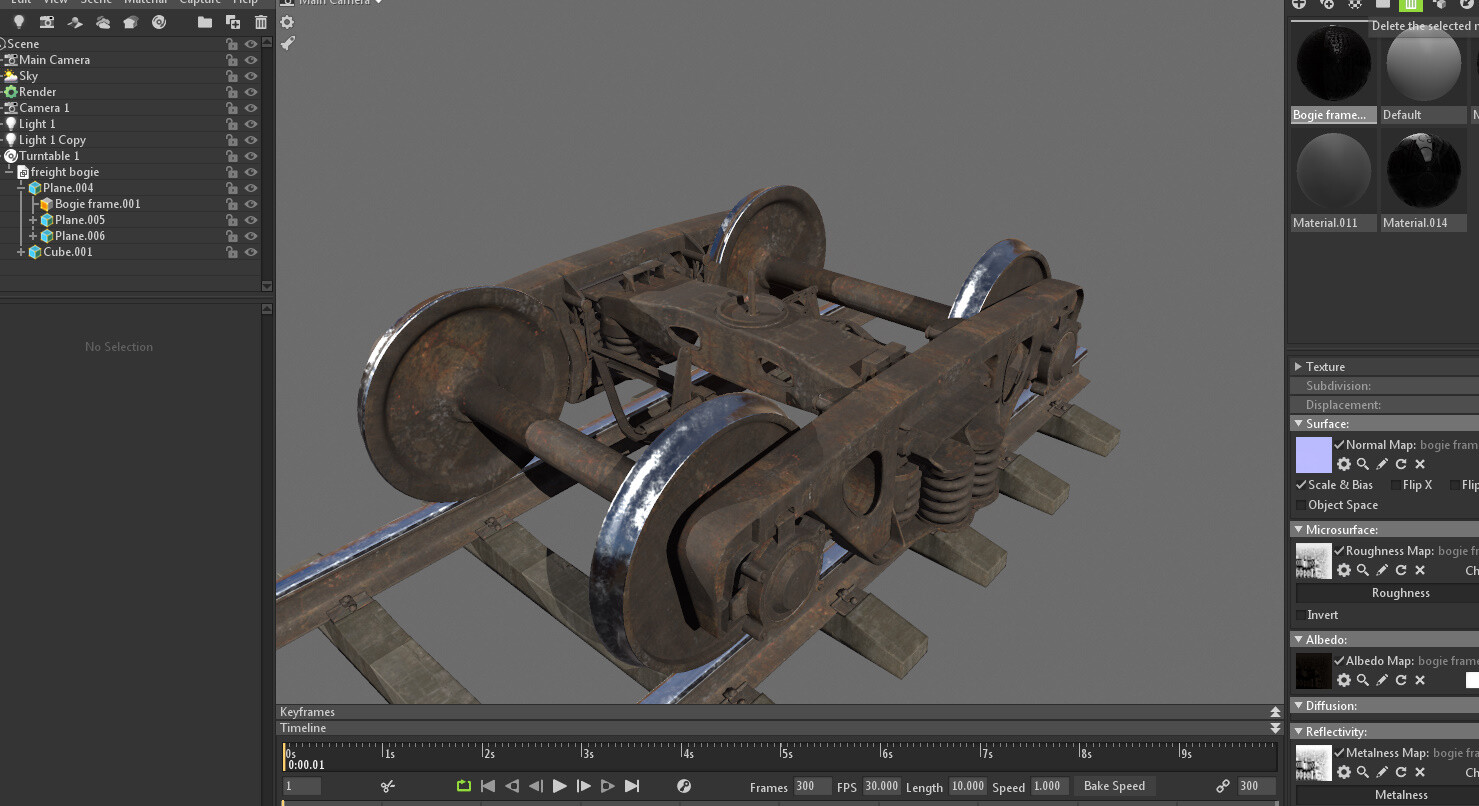The width and height of the screenshot is (1479, 806).
Task: Edit the Albedo Map using the pencil icon
Action: (1381, 680)
